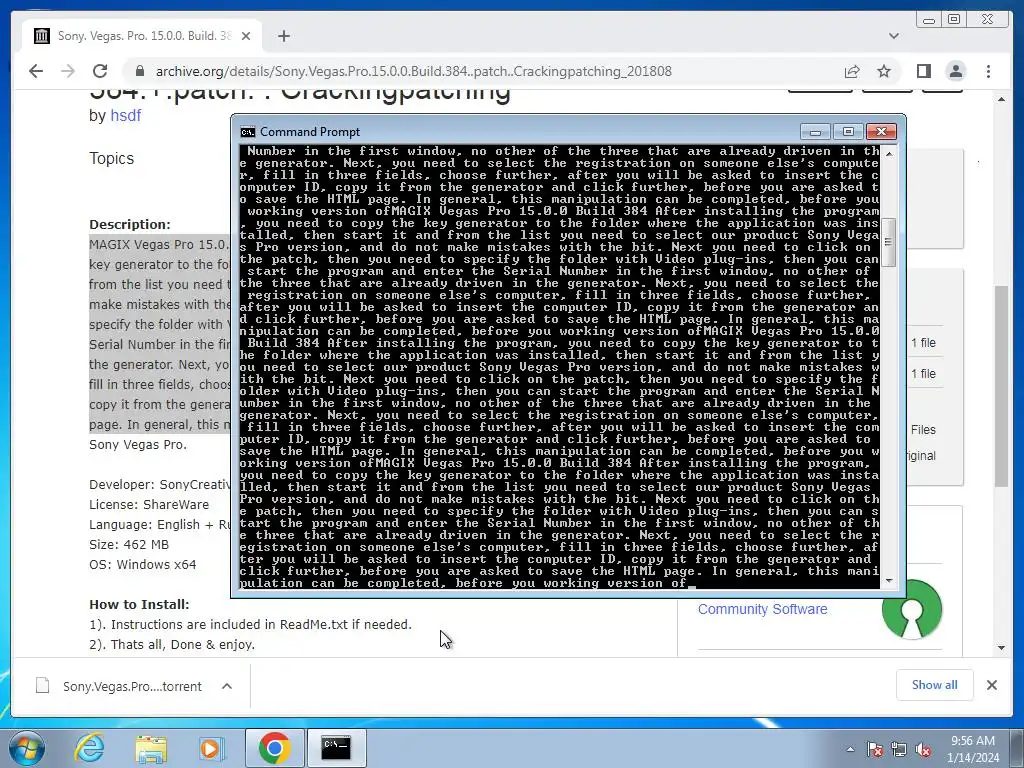Image resolution: width=1024 pixels, height=768 pixels.
Task: Open the tab search chevron
Action: tap(894, 36)
